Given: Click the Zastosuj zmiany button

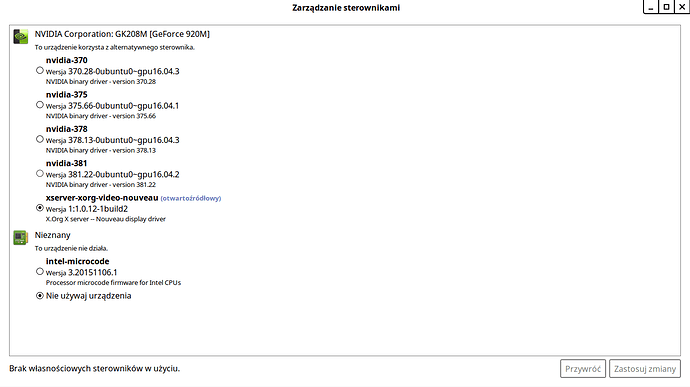Looking at the screenshot, I should tap(645, 369).
